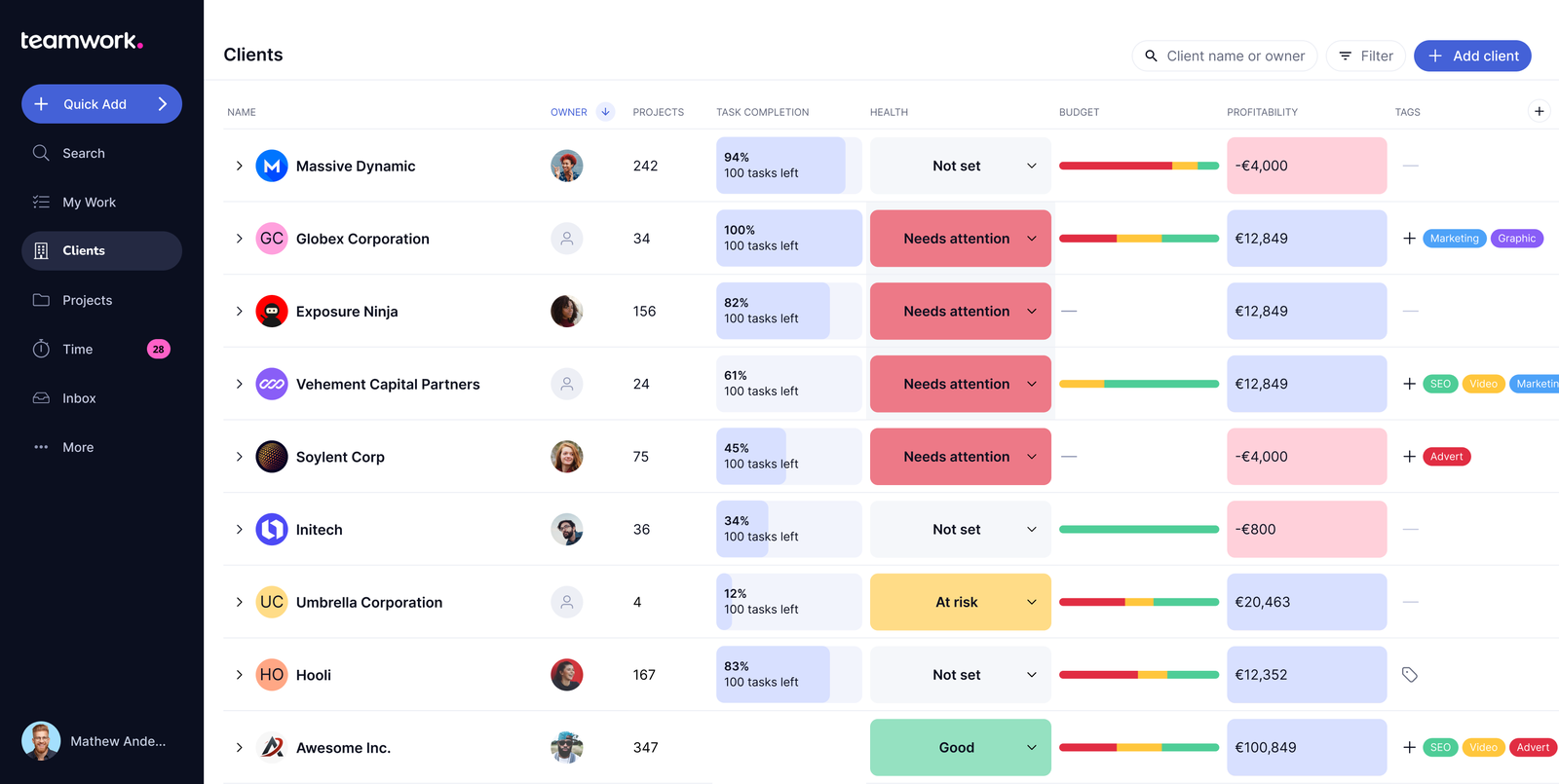
Task: Click the budget bar for Initech
Action: (x=1139, y=530)
